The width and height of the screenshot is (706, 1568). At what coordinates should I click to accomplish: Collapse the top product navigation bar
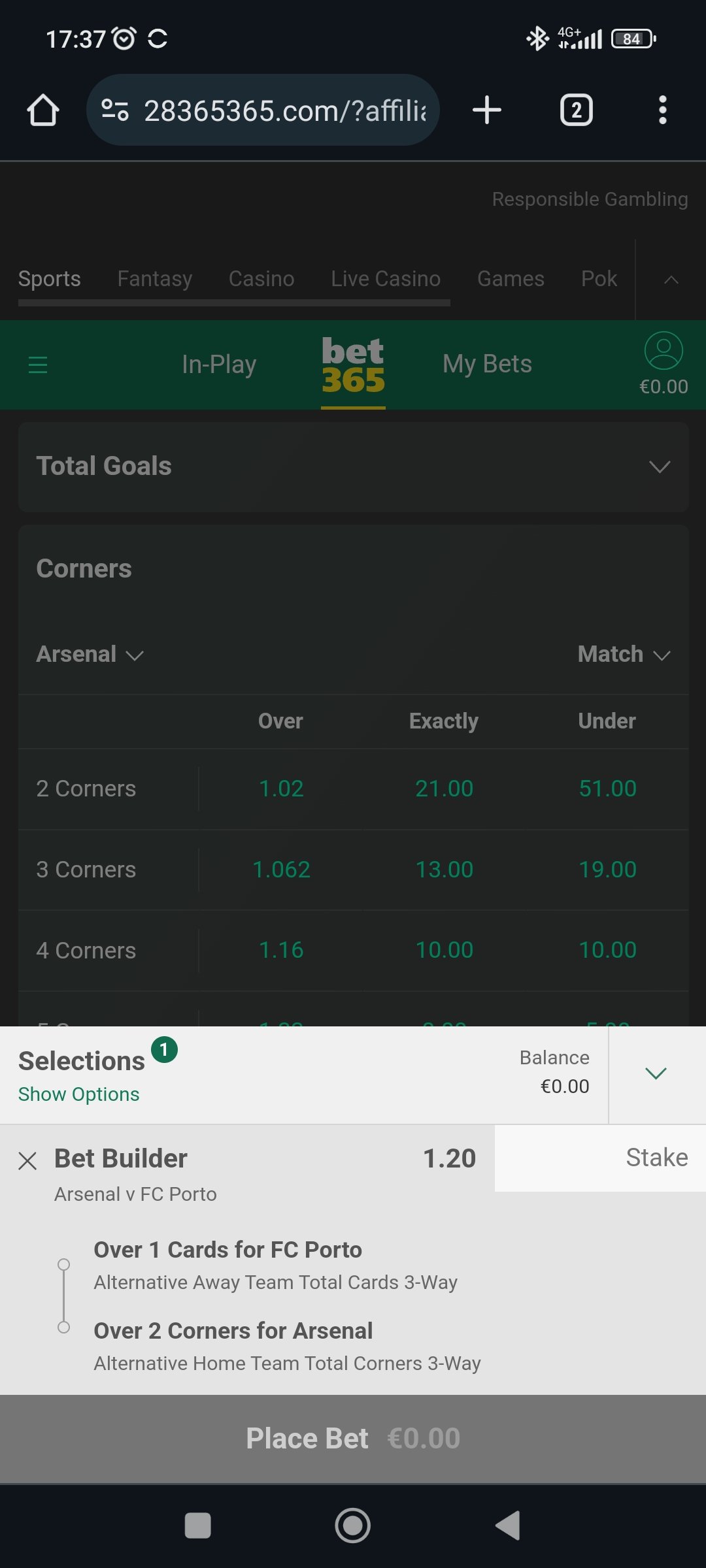click(x=671, y=280)
